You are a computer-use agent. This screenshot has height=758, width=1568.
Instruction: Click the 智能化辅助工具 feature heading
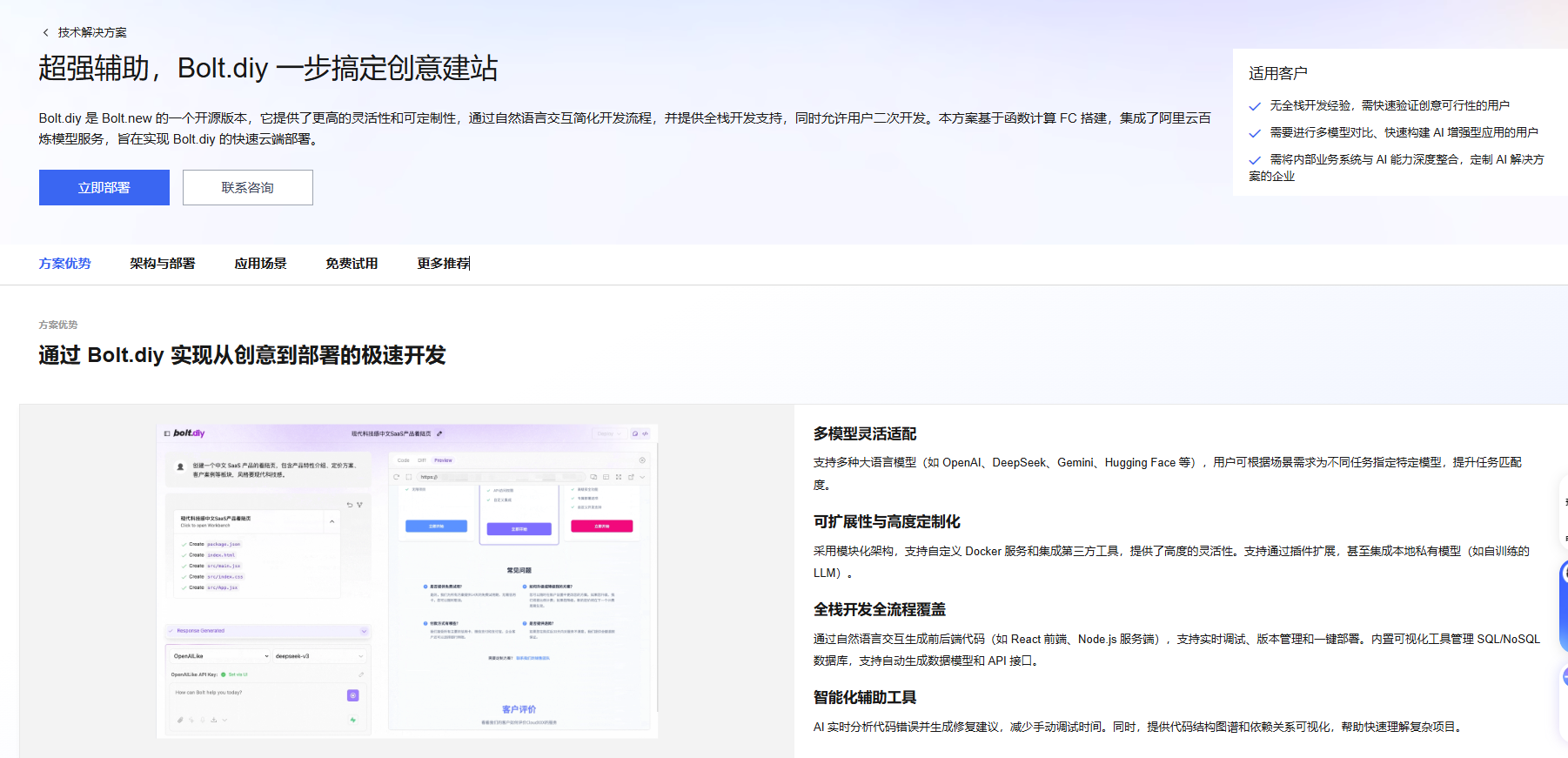[x=865, y=697]
